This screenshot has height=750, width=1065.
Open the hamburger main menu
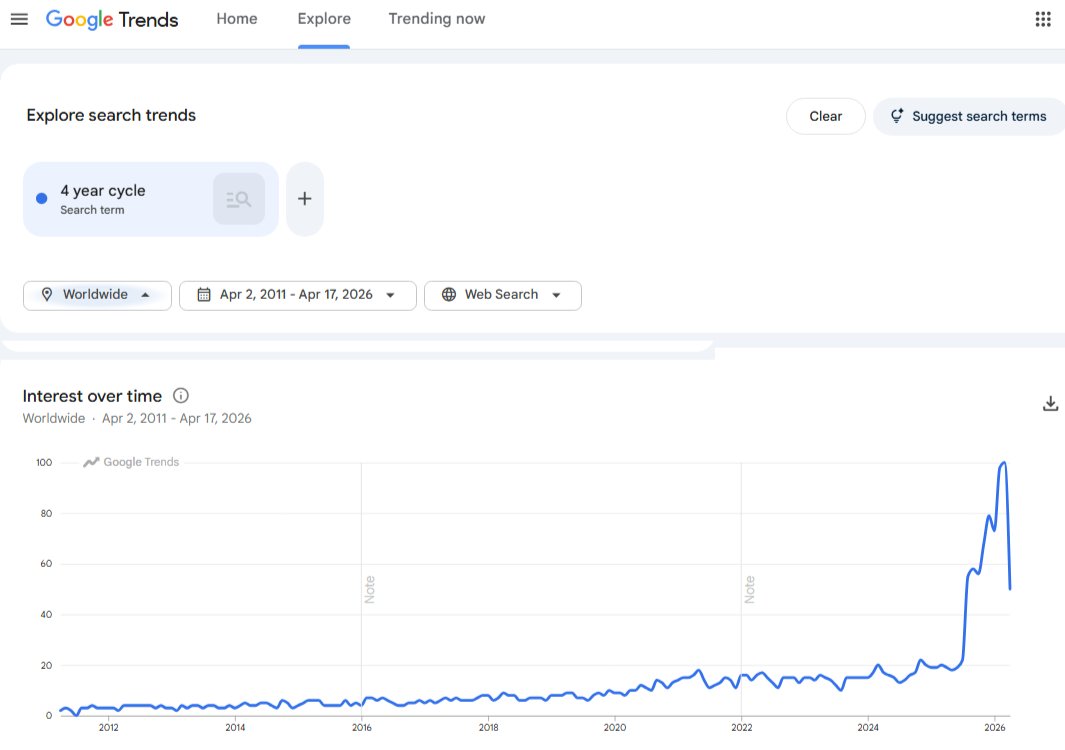click(x=19, y=19)
